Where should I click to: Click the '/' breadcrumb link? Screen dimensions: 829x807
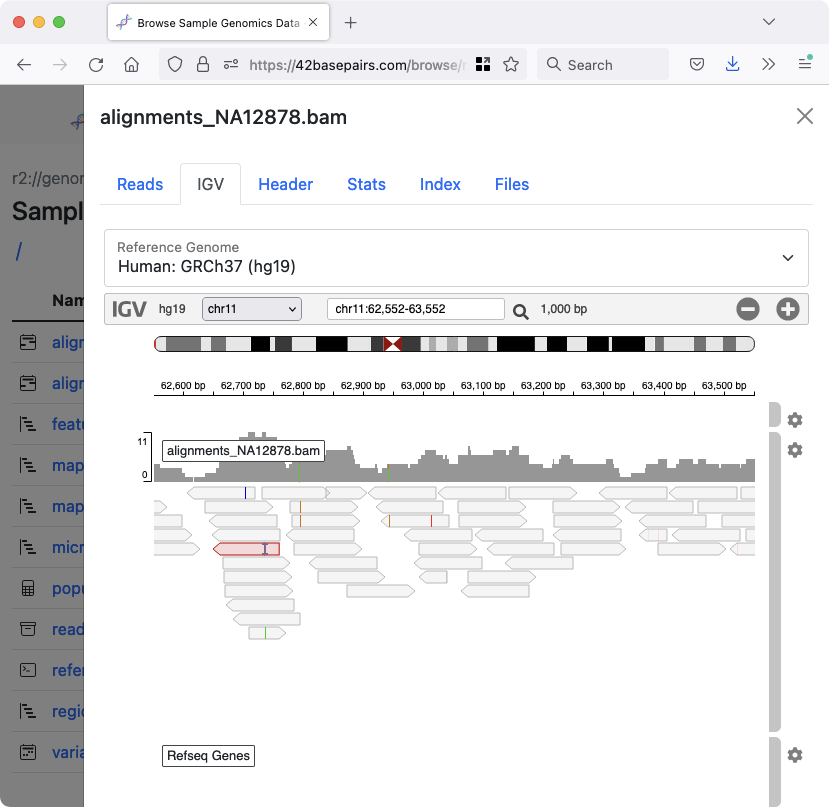pyautogui.click(x=18, y=251)
